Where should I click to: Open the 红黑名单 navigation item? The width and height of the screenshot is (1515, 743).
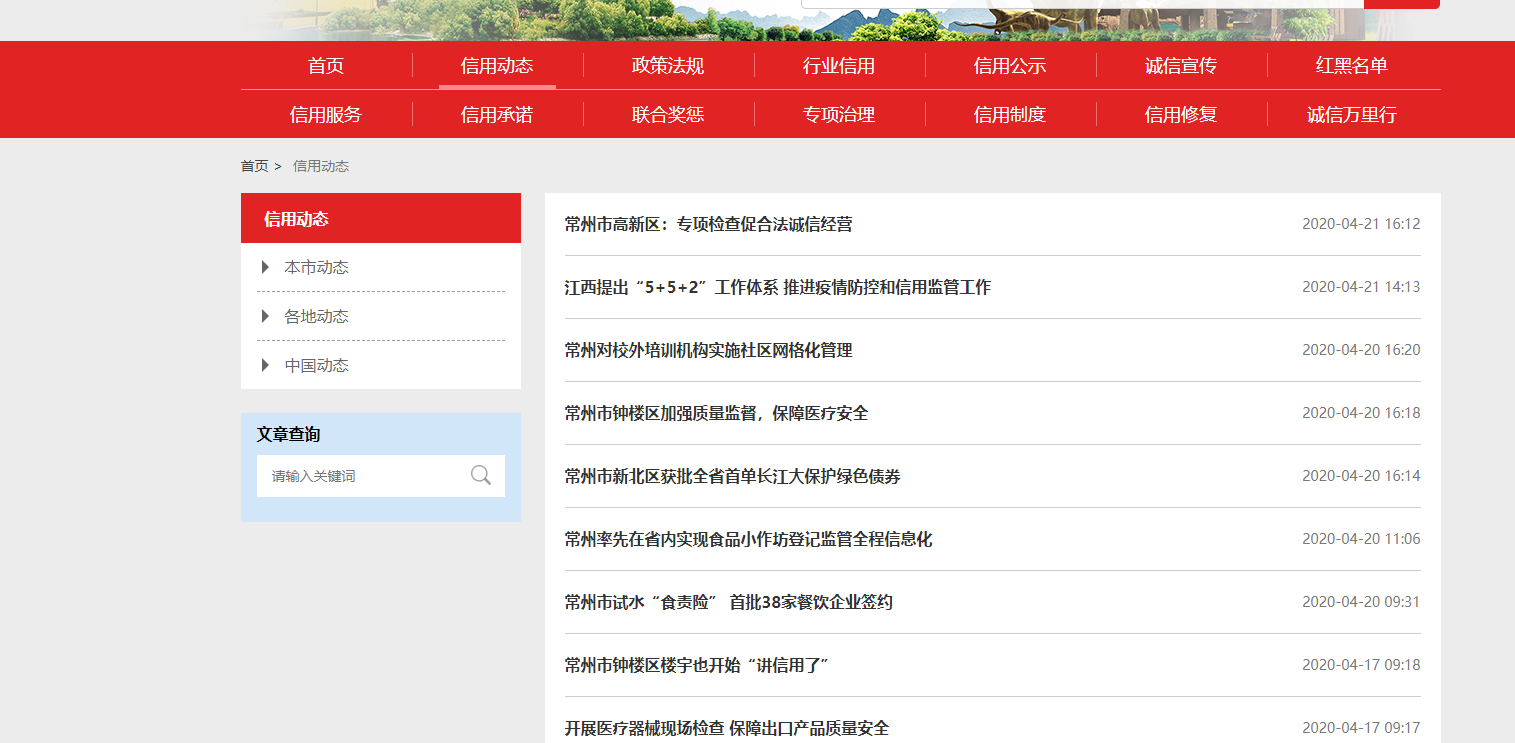pos(1352,66)
